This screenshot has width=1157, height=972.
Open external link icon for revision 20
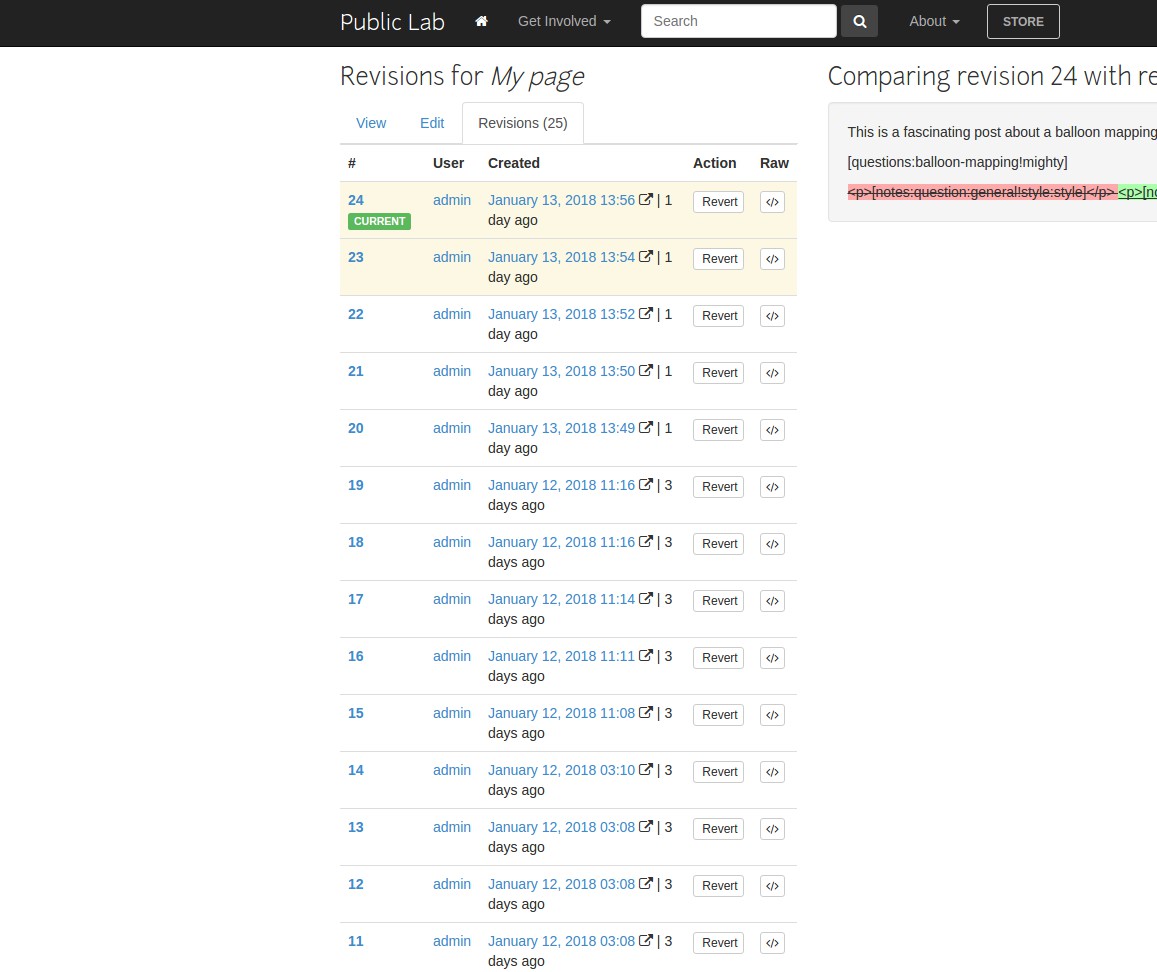pyautogui.click(x=646, y=427)
